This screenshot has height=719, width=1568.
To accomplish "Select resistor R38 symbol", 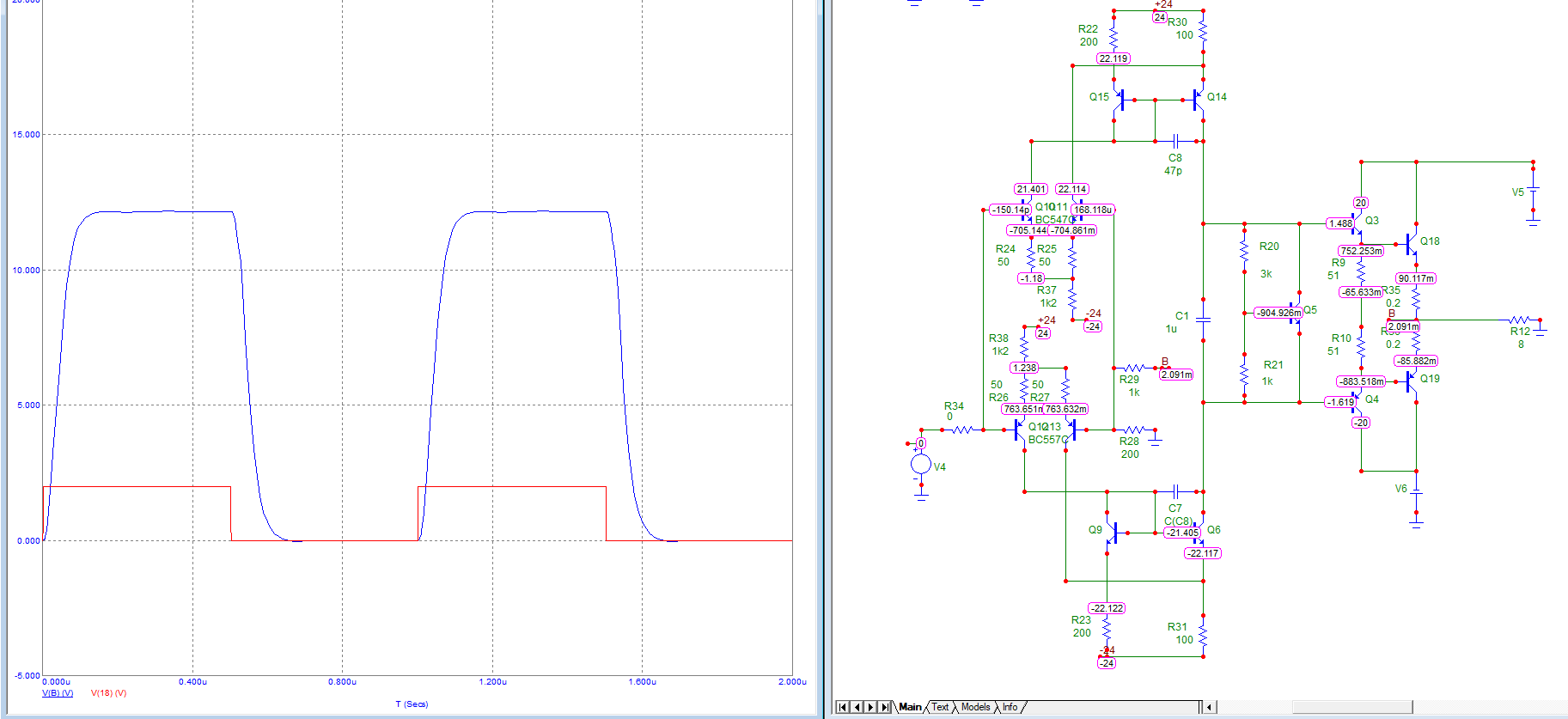I will tap(1024, 346).
